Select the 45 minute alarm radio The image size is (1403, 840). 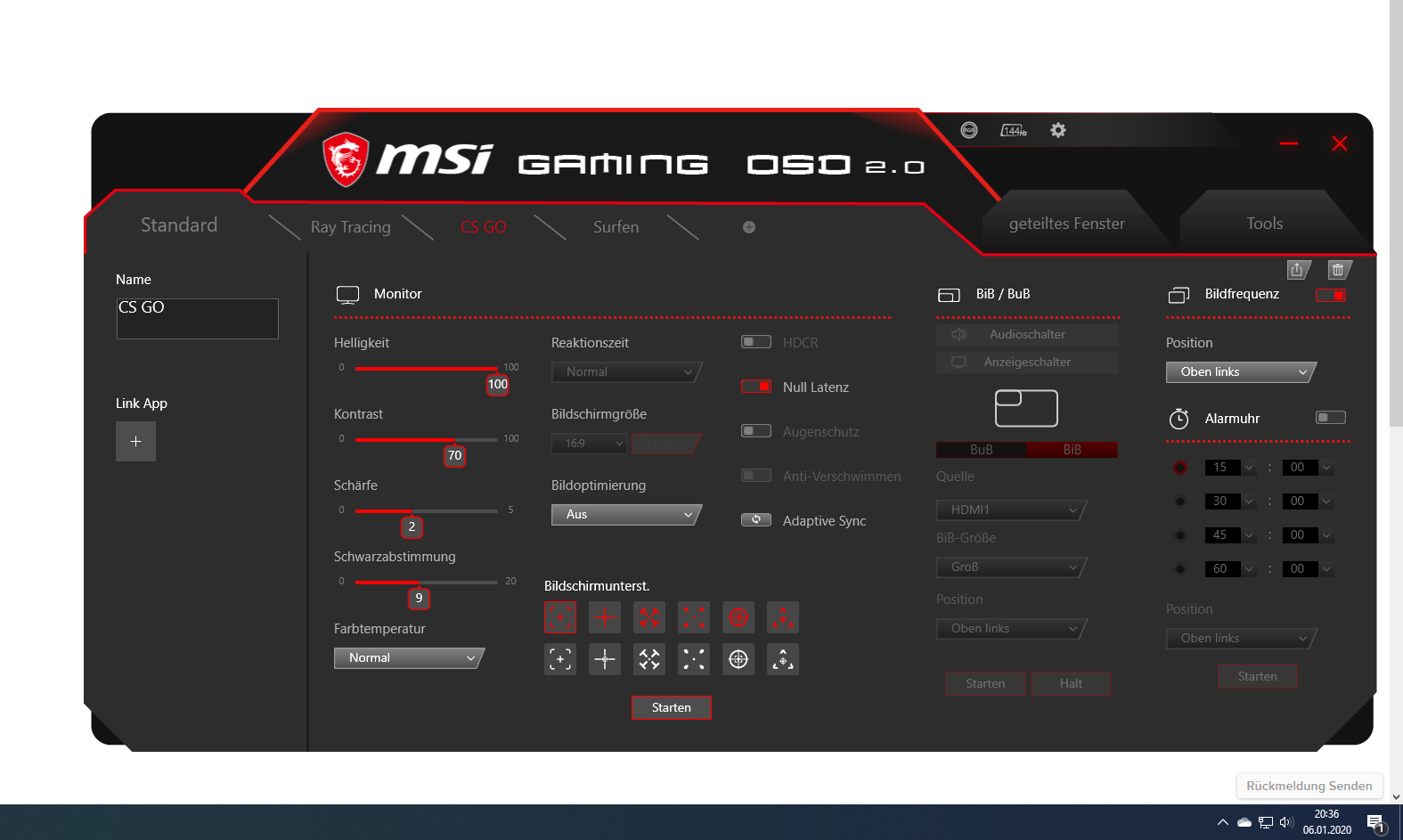tap(1180, 535)
